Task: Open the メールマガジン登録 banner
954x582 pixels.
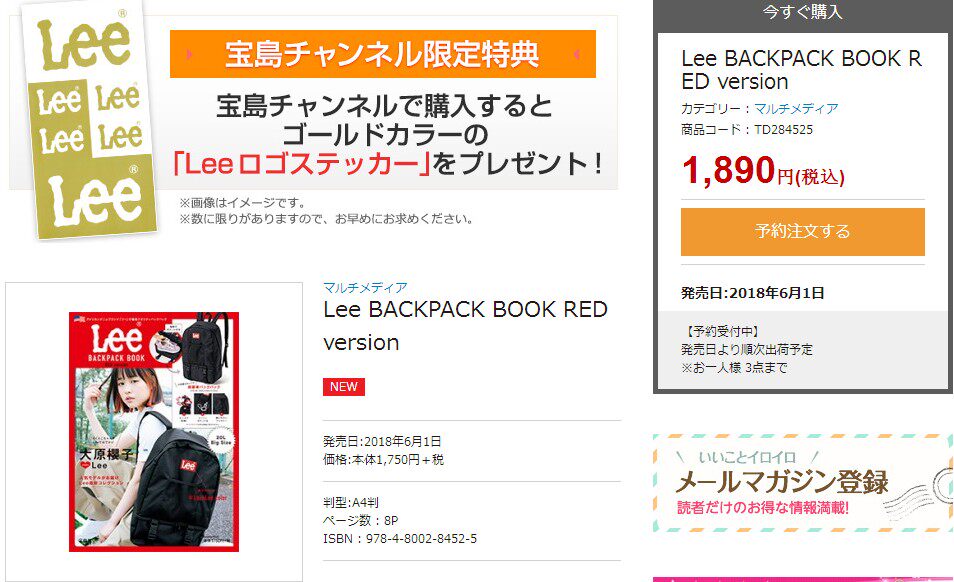Action: pyautogui.click(x=803, y=483)
